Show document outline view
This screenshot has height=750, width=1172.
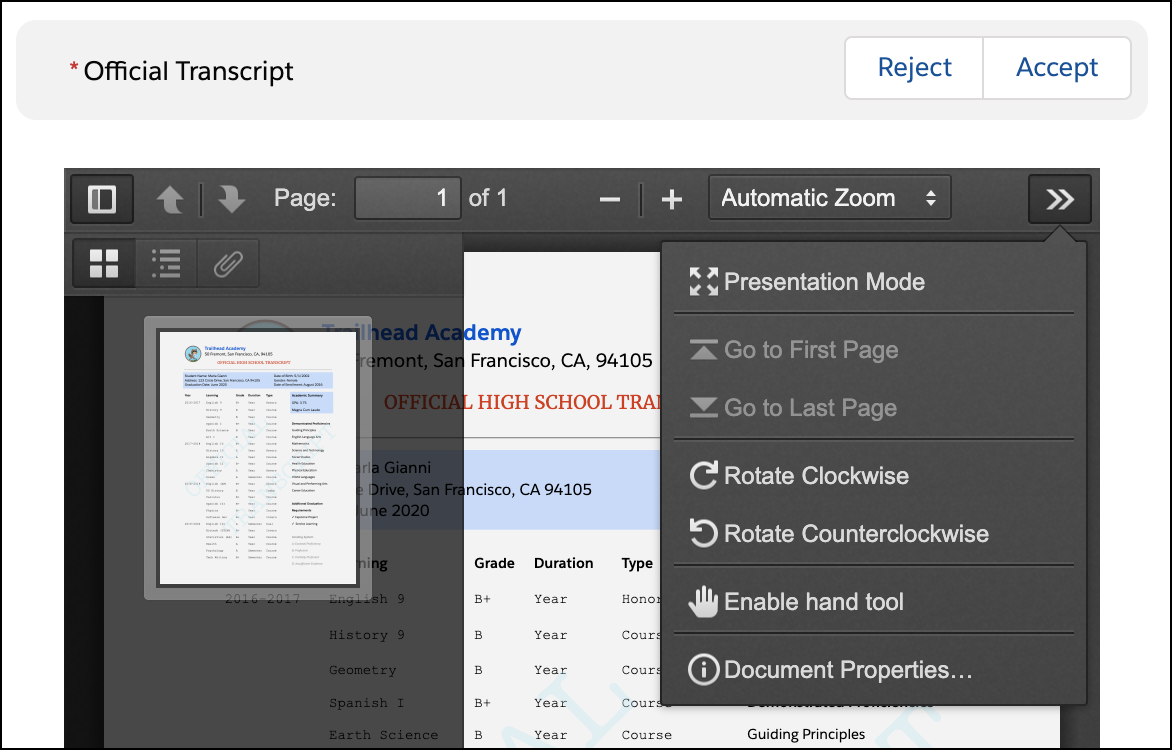point(166,264)
